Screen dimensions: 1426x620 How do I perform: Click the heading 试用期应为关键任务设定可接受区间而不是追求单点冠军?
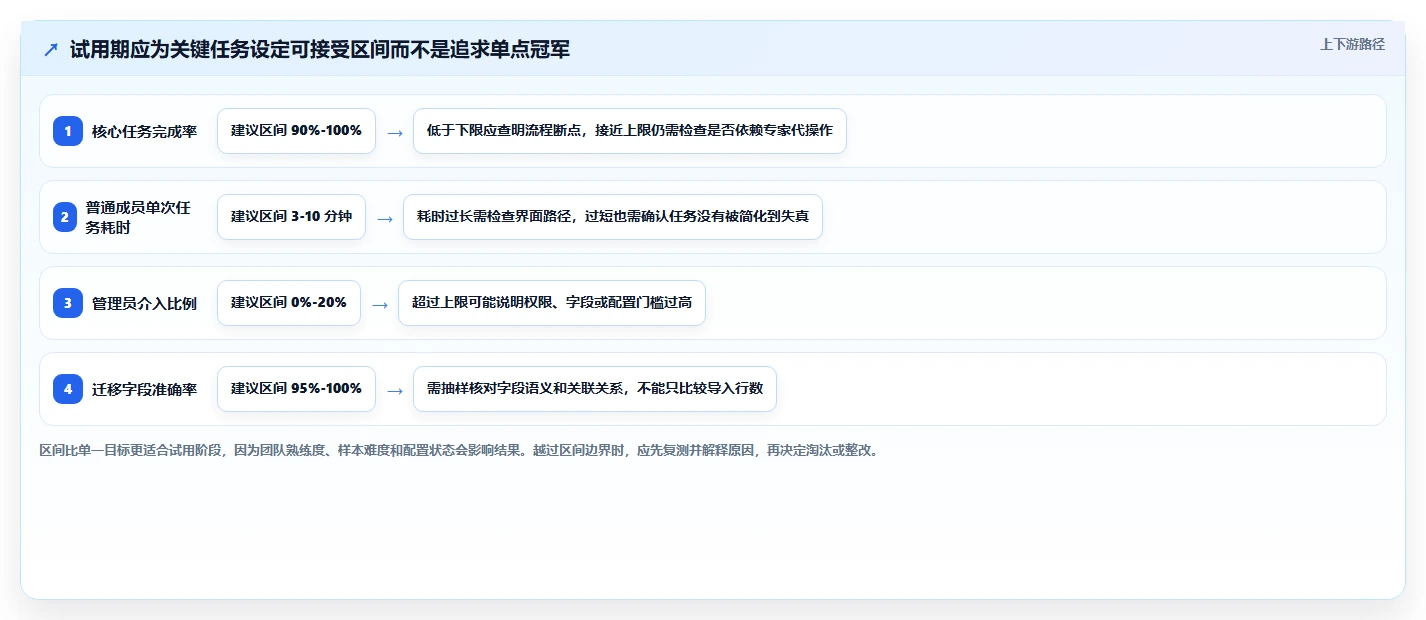coord(320,49)
